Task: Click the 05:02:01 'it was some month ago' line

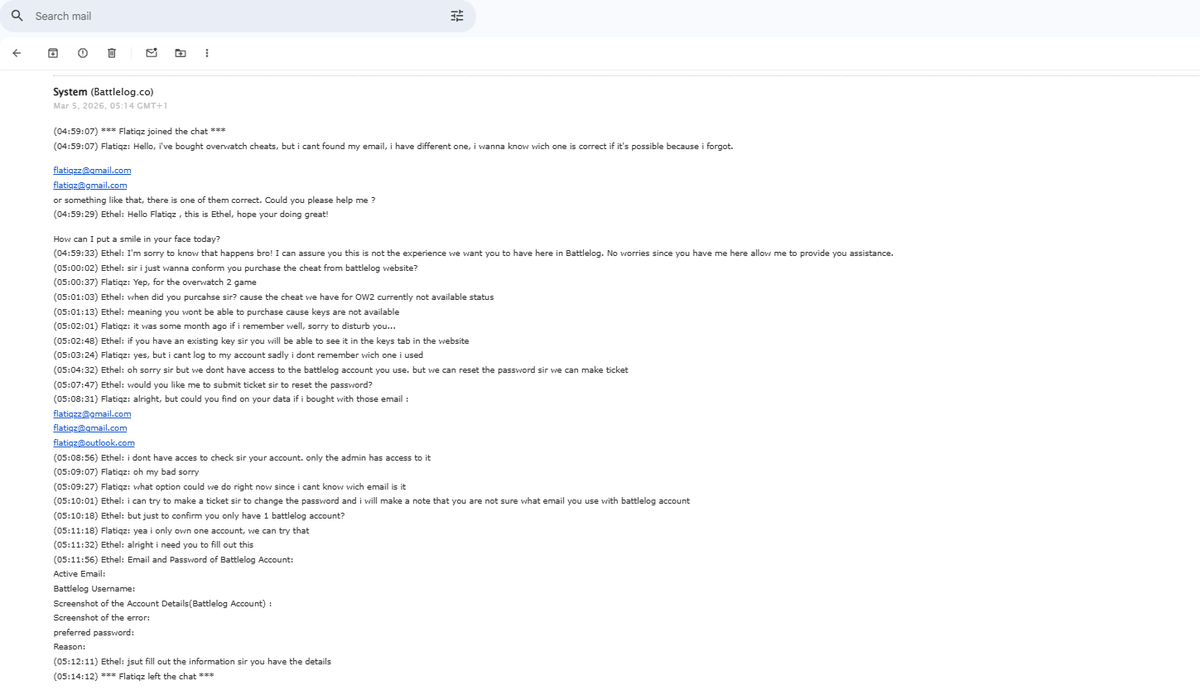Action: [x=225, y=326]
